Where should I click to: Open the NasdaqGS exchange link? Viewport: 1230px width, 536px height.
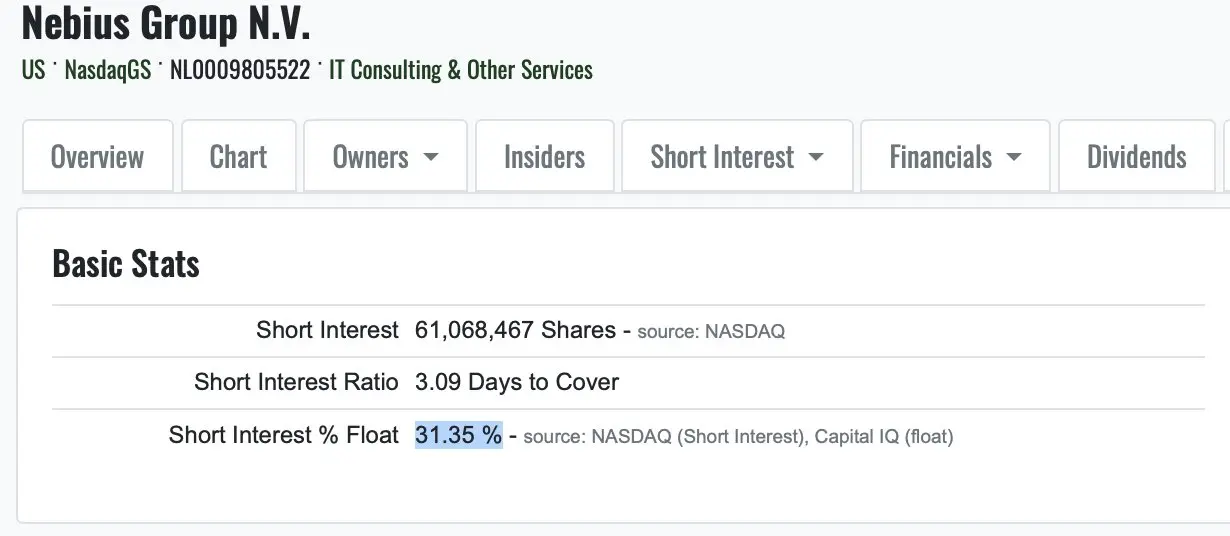[x=107, y=70]
